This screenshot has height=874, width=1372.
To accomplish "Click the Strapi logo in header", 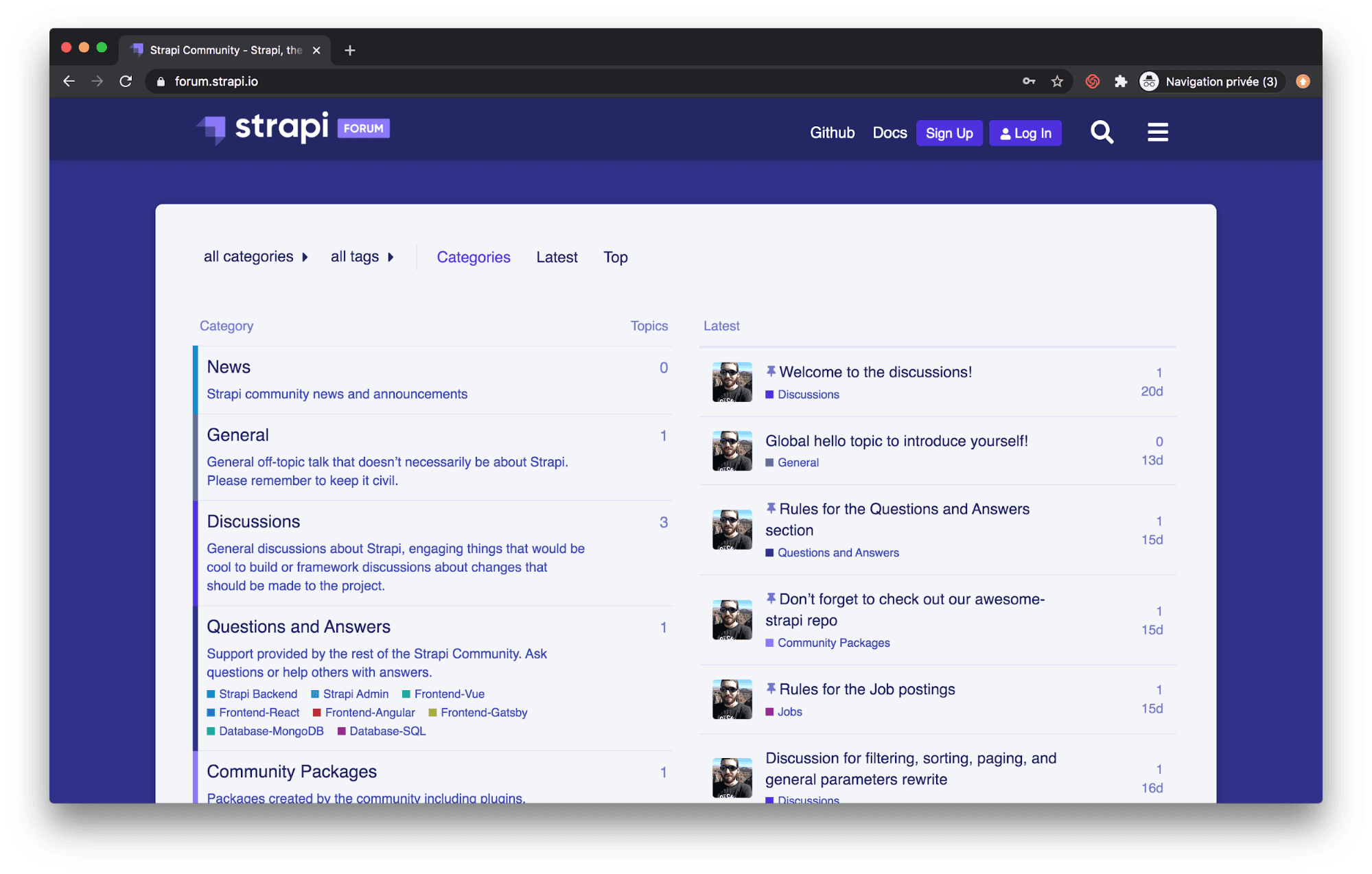I will (293, 128).
